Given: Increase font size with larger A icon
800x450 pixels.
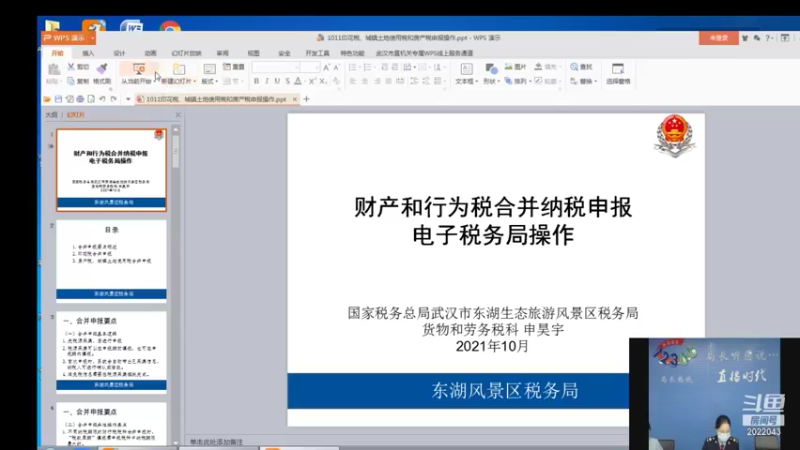Looking at the screenshot, I should pos(327,67).
